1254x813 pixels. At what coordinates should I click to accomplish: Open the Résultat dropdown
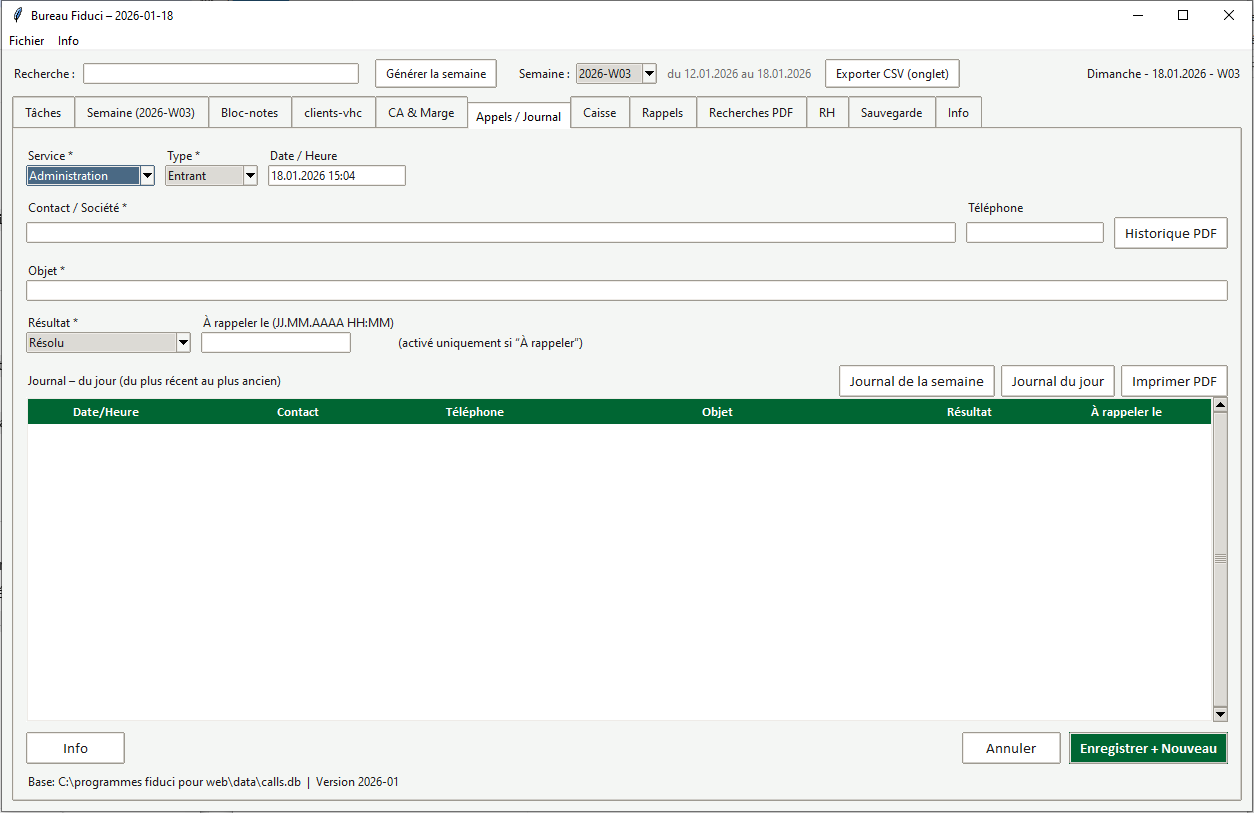(183, 343)
